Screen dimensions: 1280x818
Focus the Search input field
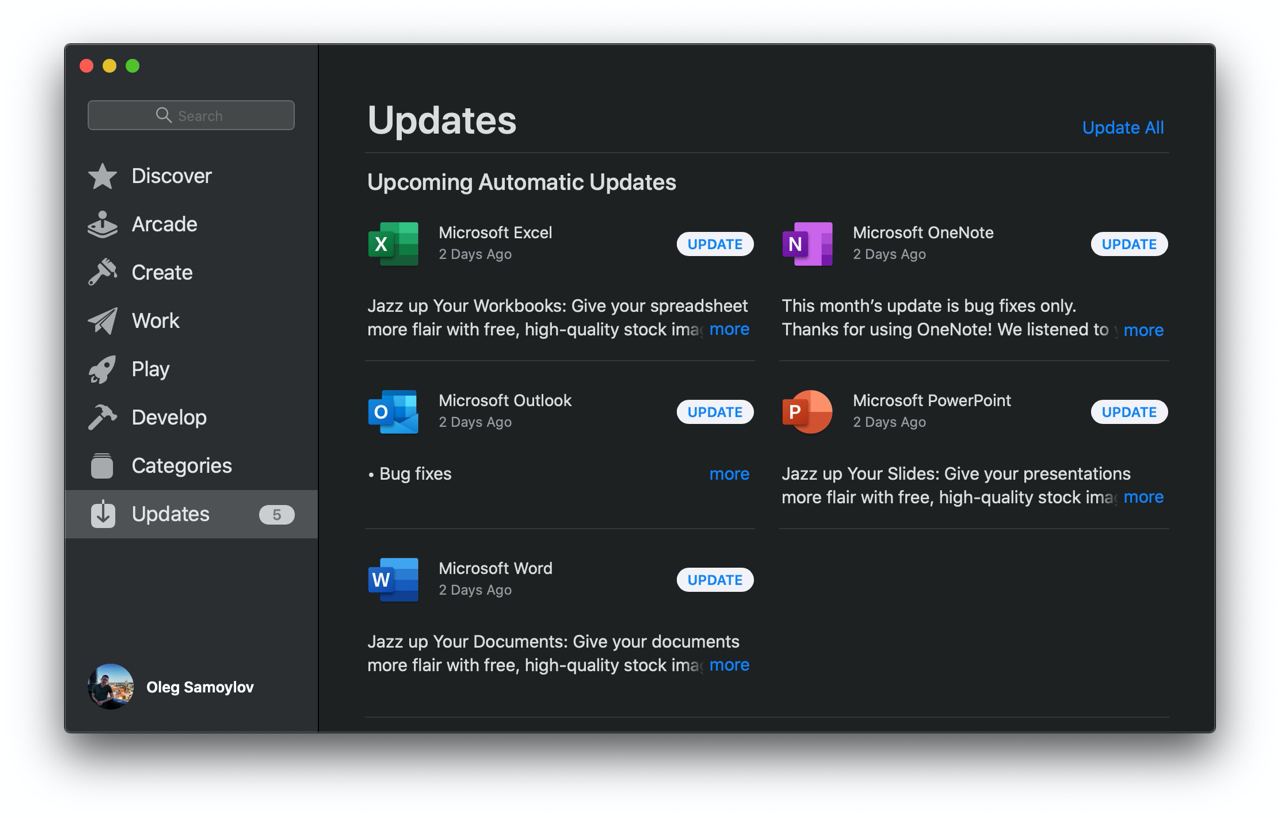click(x=191, y=115)
